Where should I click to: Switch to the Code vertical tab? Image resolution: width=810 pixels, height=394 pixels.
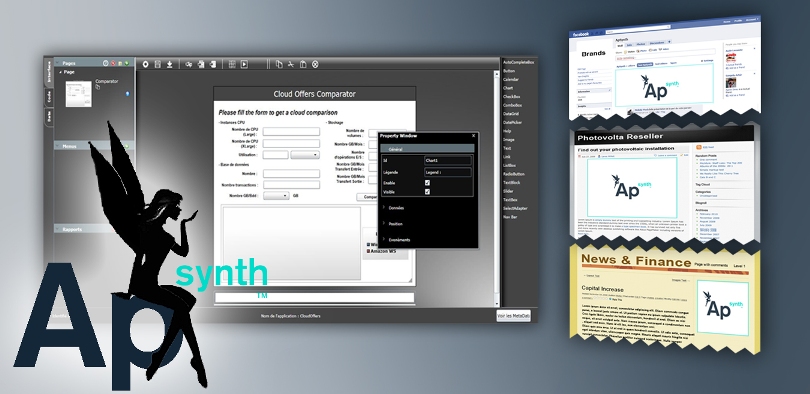tap(49, 97)
